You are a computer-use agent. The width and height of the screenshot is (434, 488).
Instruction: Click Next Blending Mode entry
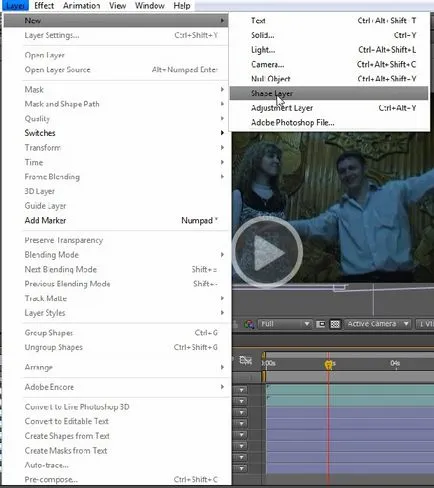tap(116, 269)
